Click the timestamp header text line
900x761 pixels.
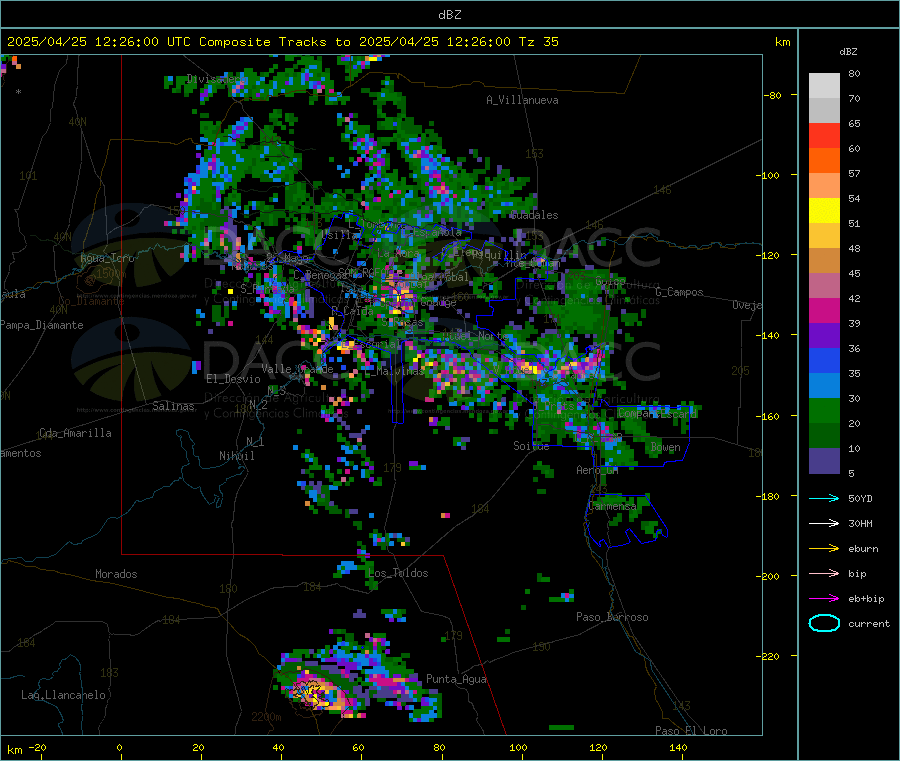click(282, 42)
